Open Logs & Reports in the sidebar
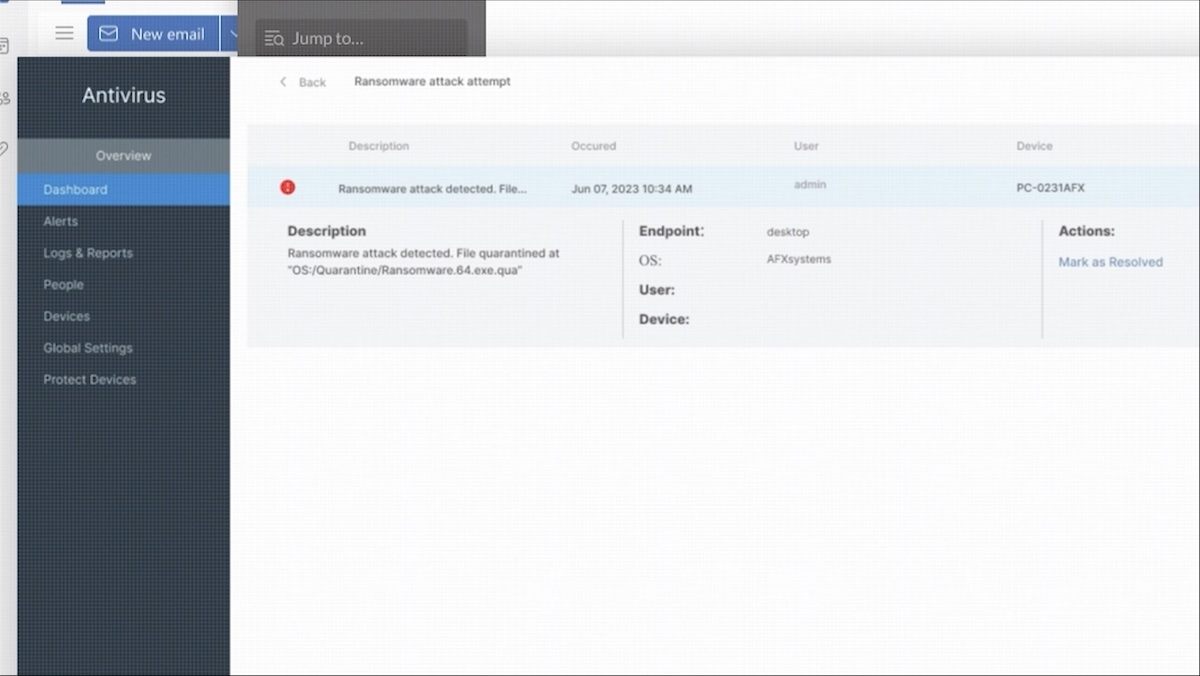 [x=88, y=253]
